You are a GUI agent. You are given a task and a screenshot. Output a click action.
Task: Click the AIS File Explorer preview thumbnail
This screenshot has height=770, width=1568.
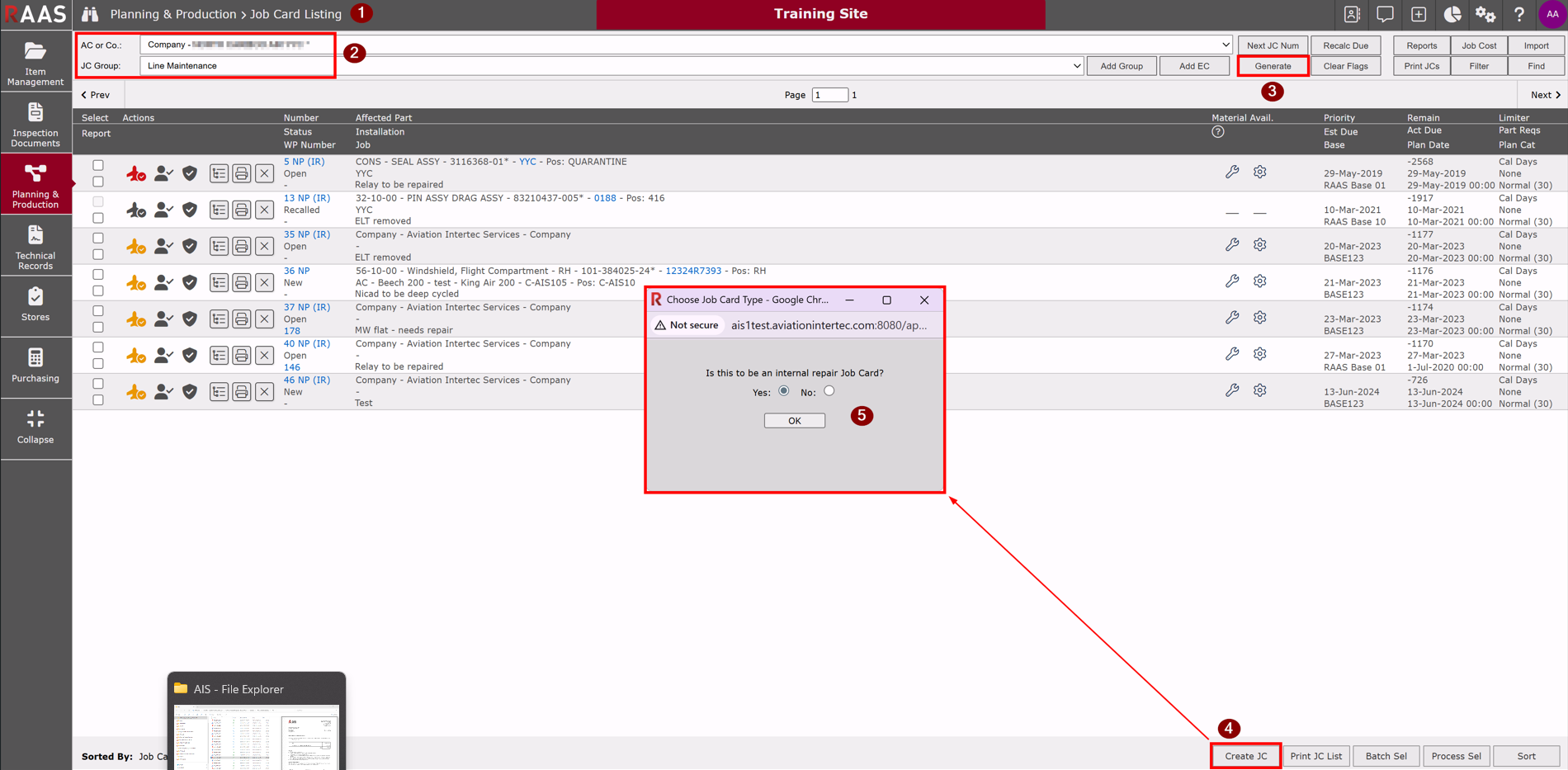coord(257,737)
